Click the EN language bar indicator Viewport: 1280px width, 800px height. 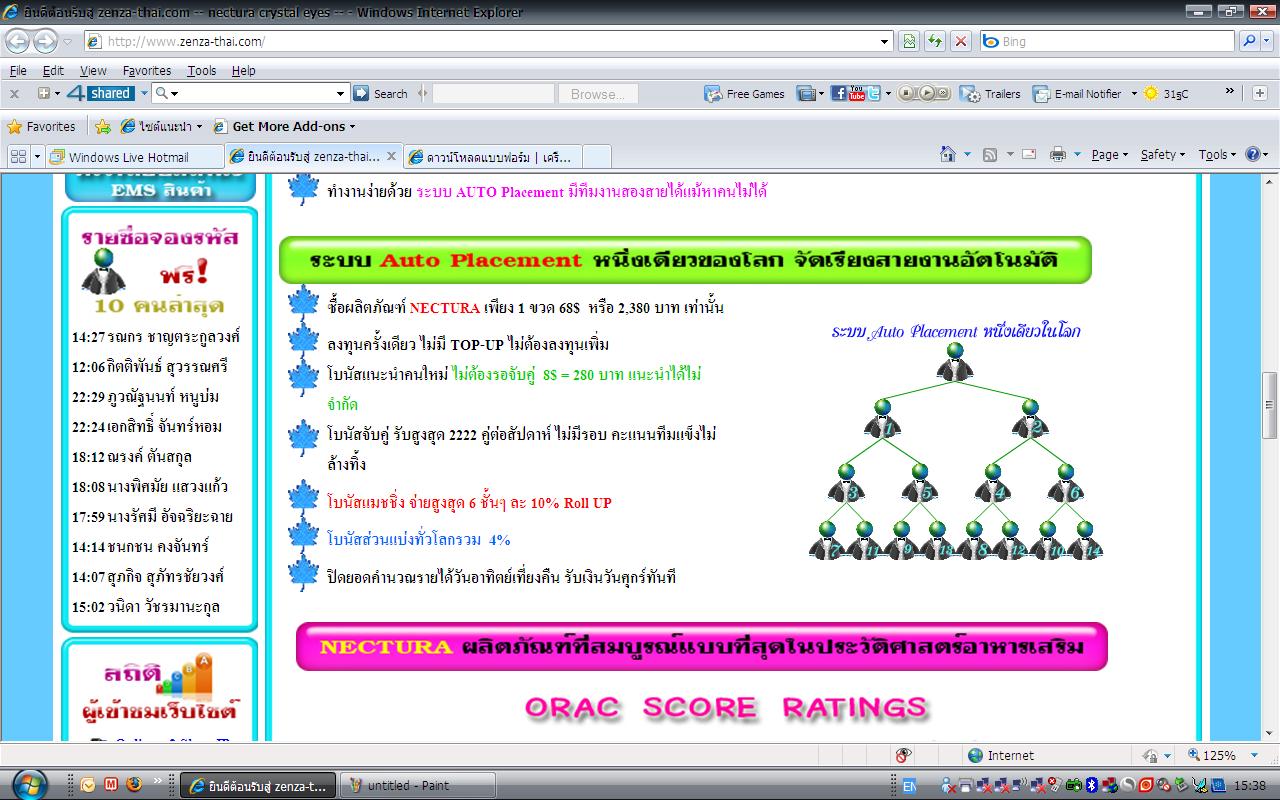tap(909, 785)
